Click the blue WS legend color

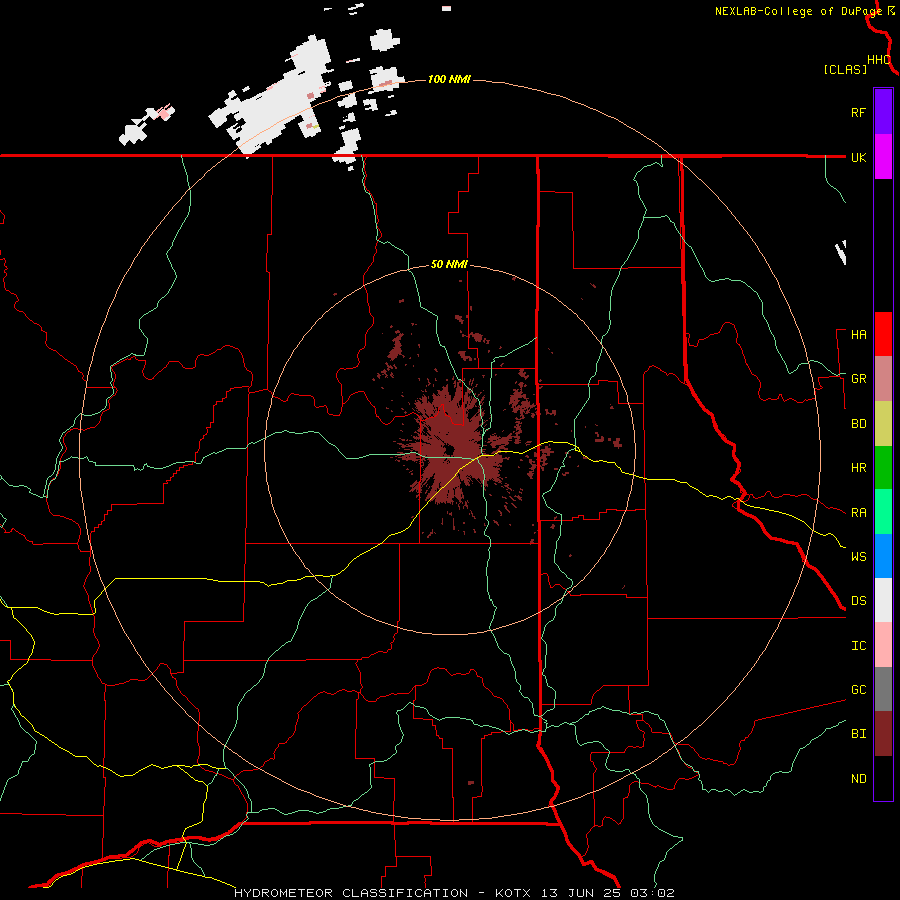tap(883, 556)
